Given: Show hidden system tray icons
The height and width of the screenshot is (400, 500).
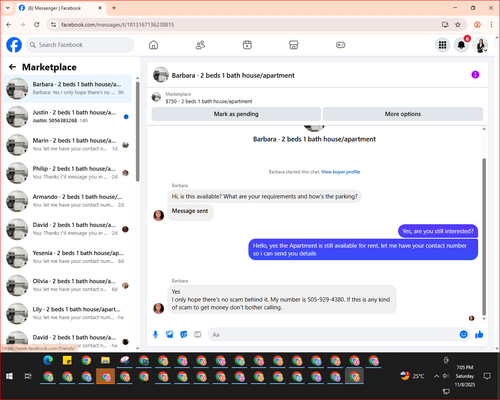Looking at the screenshot, I should click(436, 376).
